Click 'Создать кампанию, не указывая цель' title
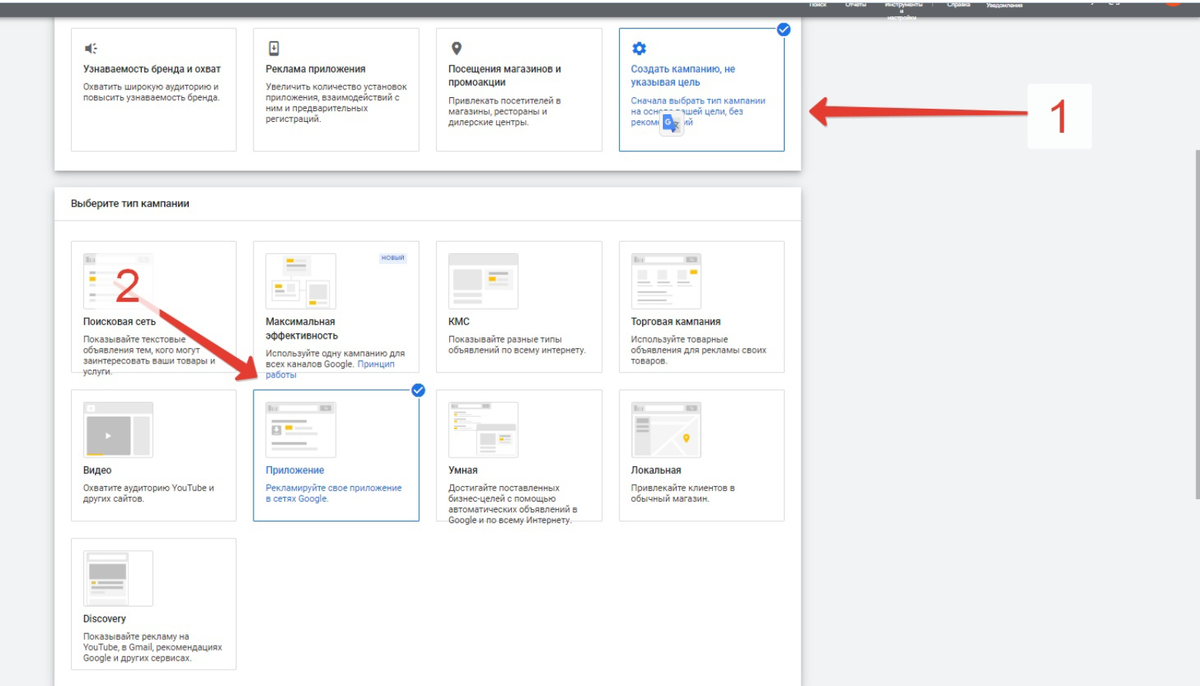The image size is (1200, 686). (x=683, y=76)
